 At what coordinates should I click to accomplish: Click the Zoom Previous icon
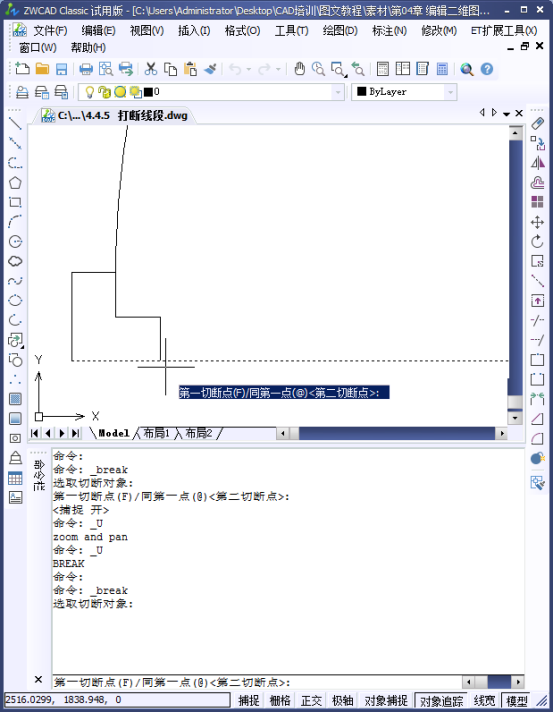click(x=358, y=69)
